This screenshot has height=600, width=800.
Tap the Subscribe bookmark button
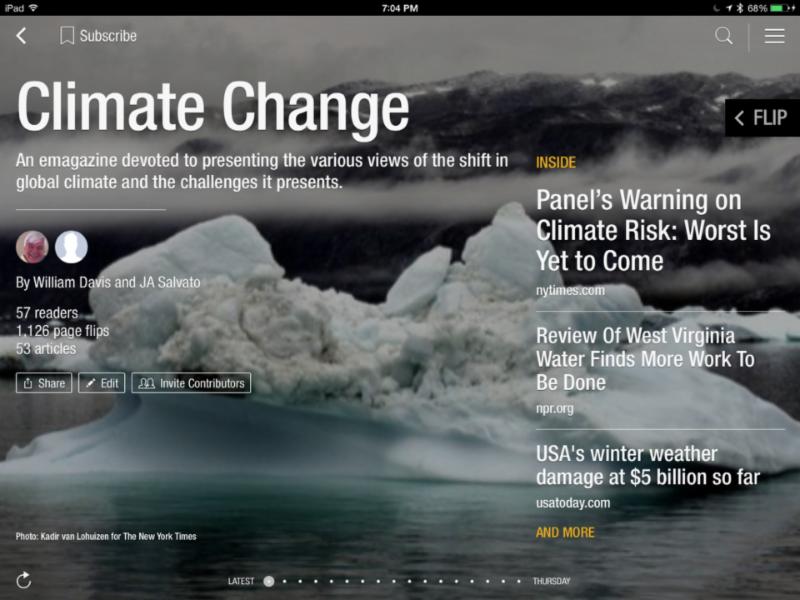coord(98,36)
